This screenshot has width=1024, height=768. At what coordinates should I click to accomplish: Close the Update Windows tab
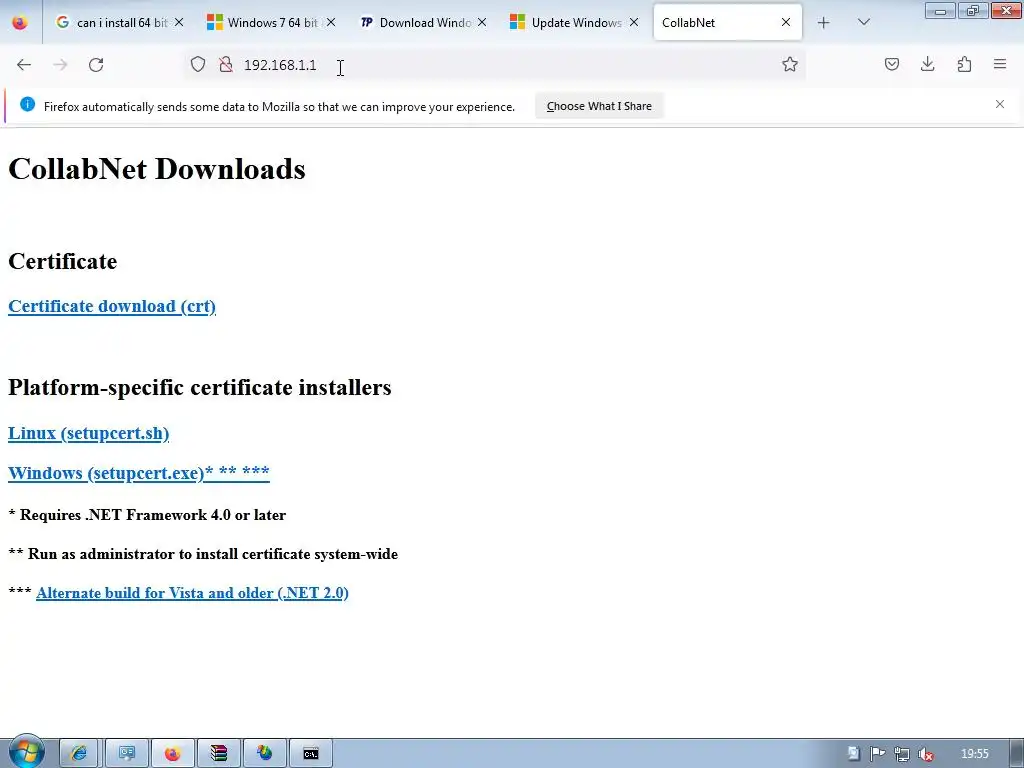[x=633, y=23]
